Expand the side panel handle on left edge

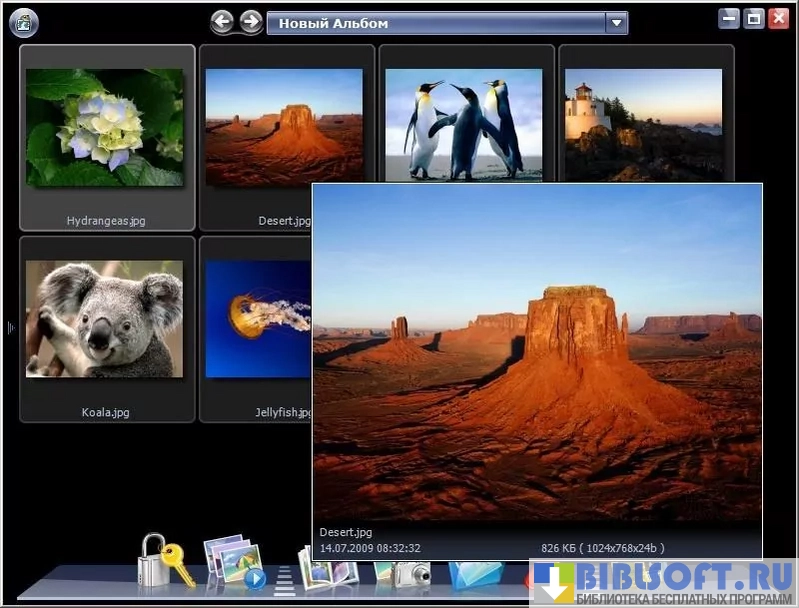point(10,328)
